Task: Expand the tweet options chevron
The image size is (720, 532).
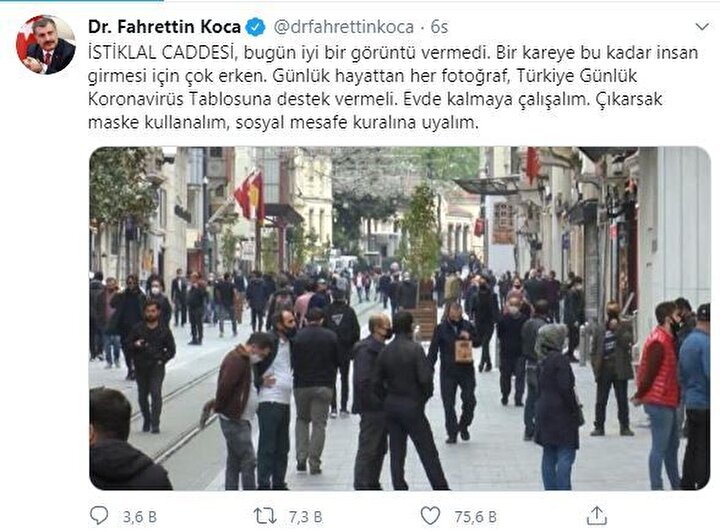Action: pyautogui.click(x=702, y=27)
